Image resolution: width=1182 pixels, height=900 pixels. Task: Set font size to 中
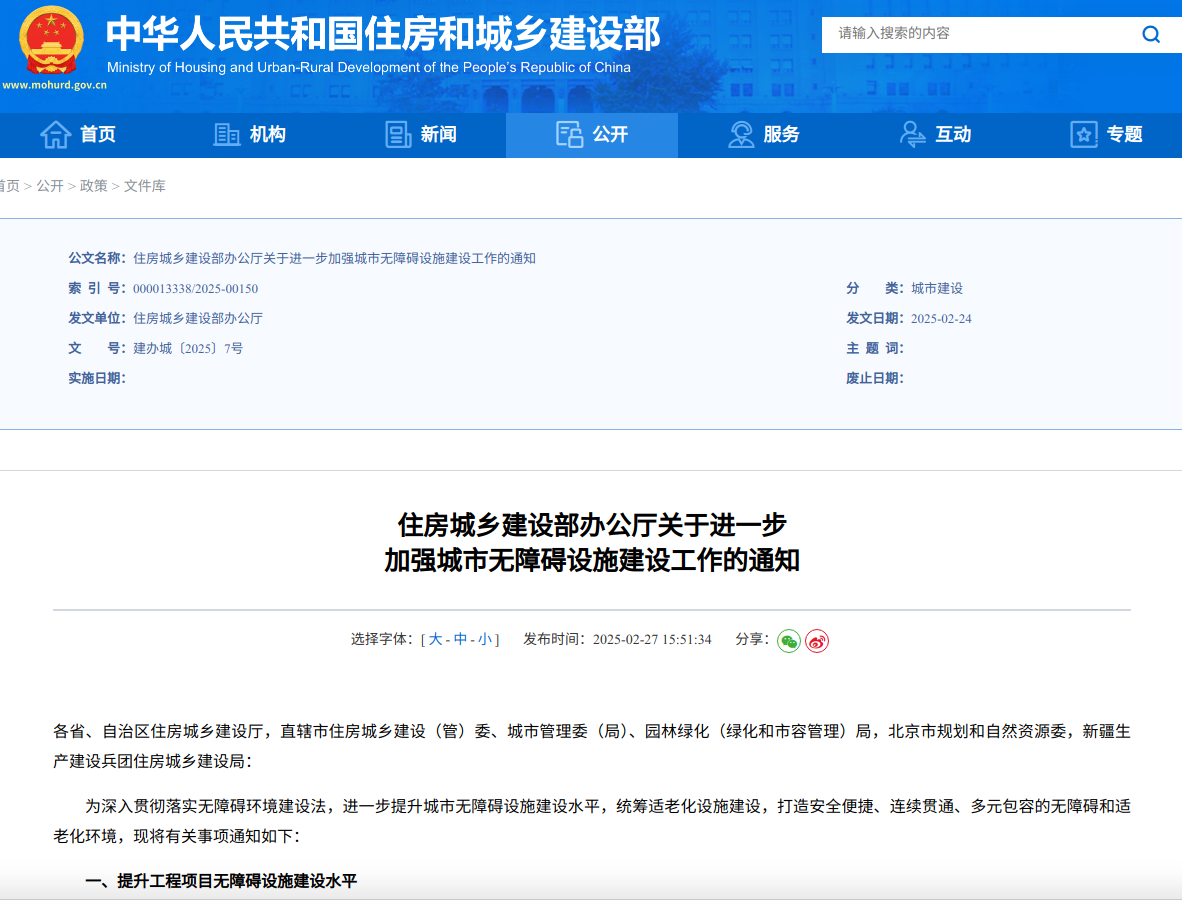coord(460,639)
